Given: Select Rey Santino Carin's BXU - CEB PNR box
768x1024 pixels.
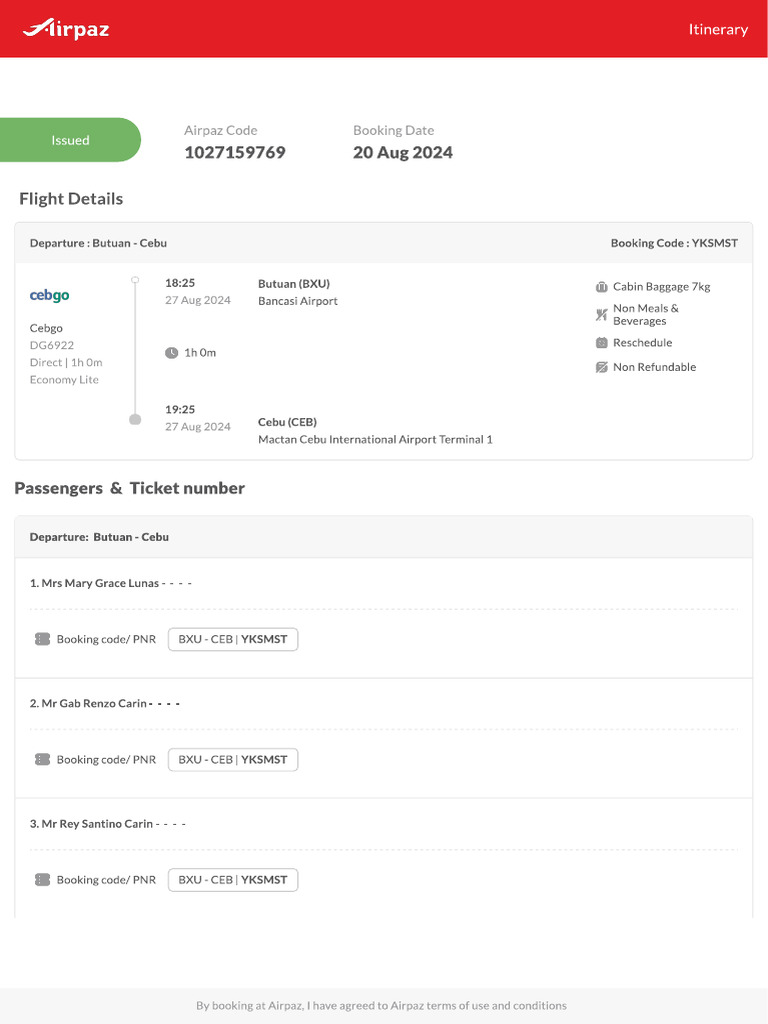Looking at the screenshot, I should point(233,880).
